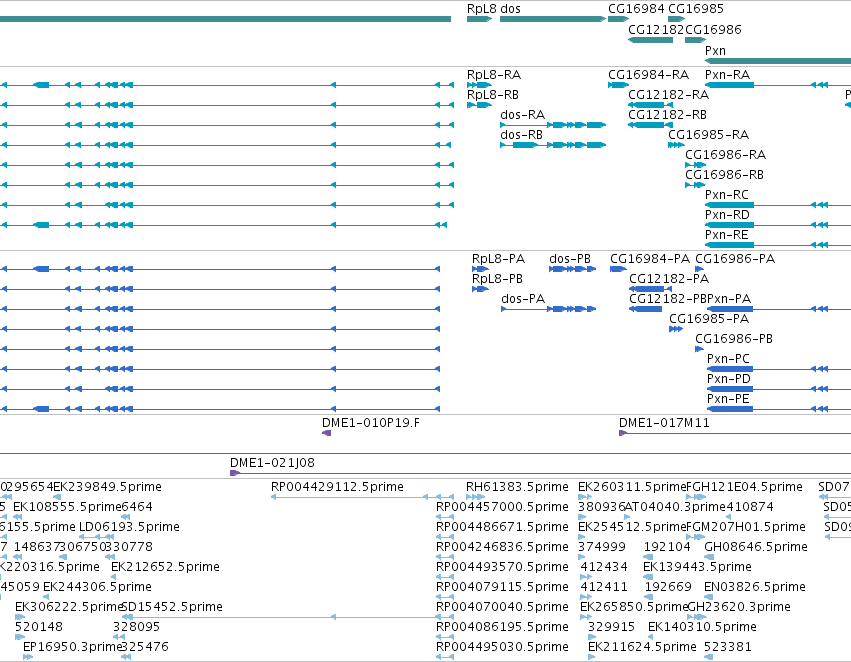Click the dos-RA transcript label

point(523,114)
